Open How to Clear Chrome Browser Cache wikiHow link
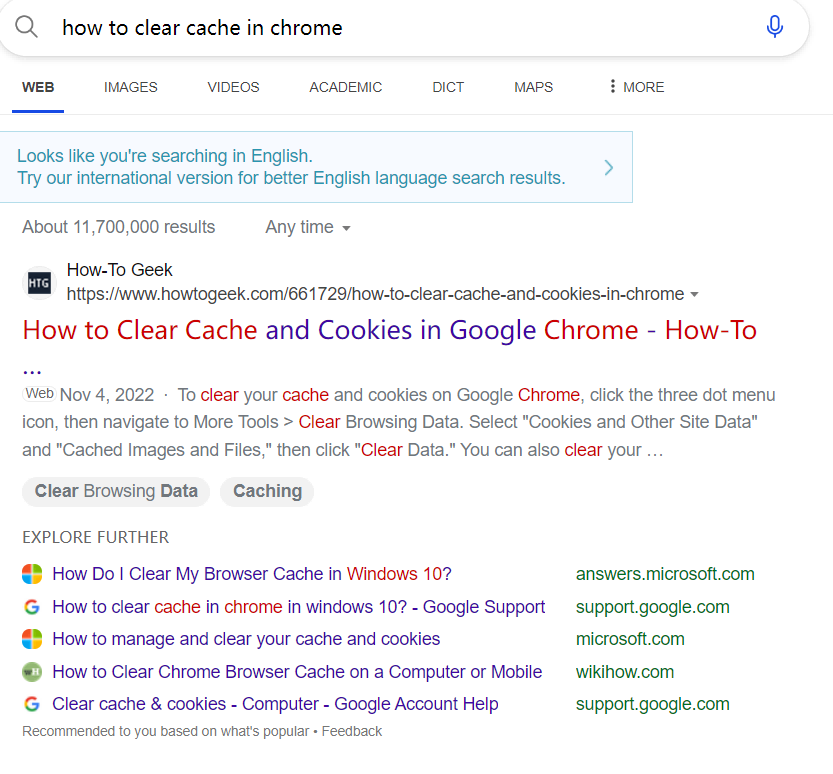833x774 pixels. (x=297, y=672)
